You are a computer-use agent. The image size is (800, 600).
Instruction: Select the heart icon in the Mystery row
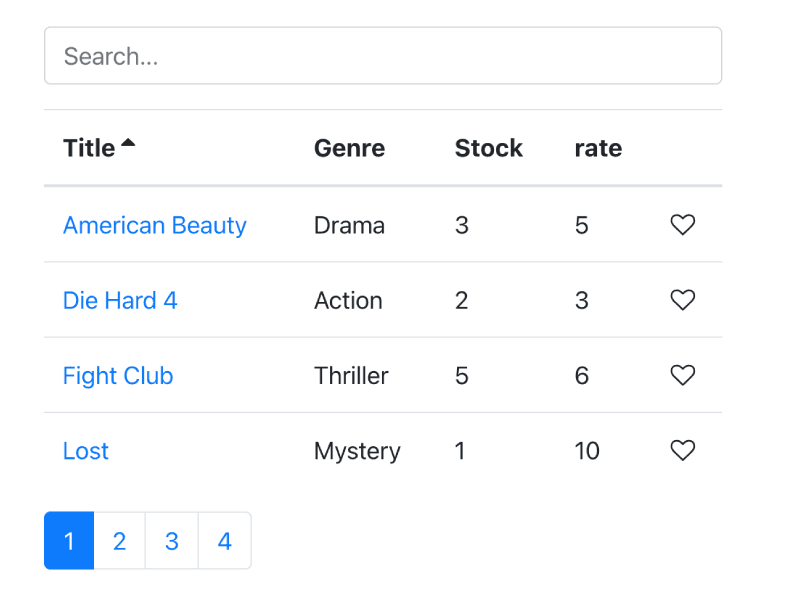pos(682,450)
